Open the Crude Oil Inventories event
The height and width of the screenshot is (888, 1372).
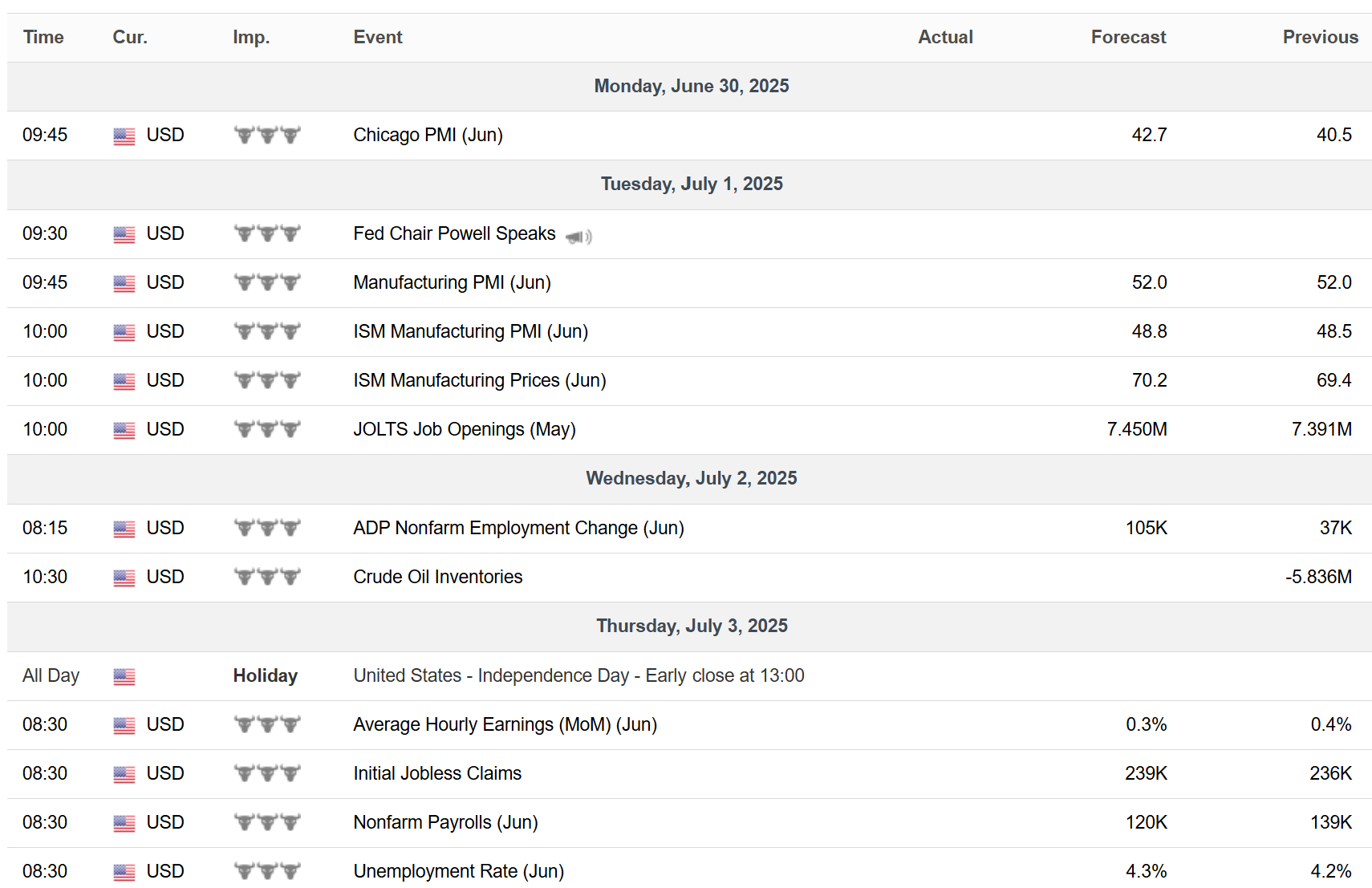(x=438, y=577)
